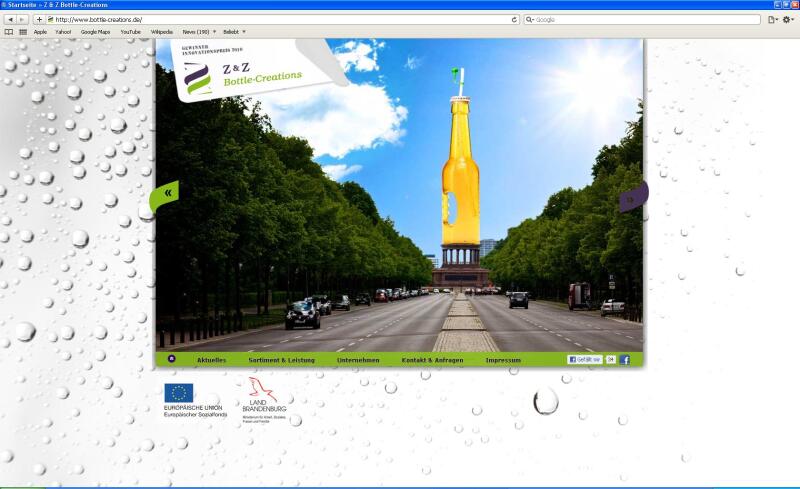Click the add bookmark plus button
Screen dimensions: 800x489
pos(39,19)
